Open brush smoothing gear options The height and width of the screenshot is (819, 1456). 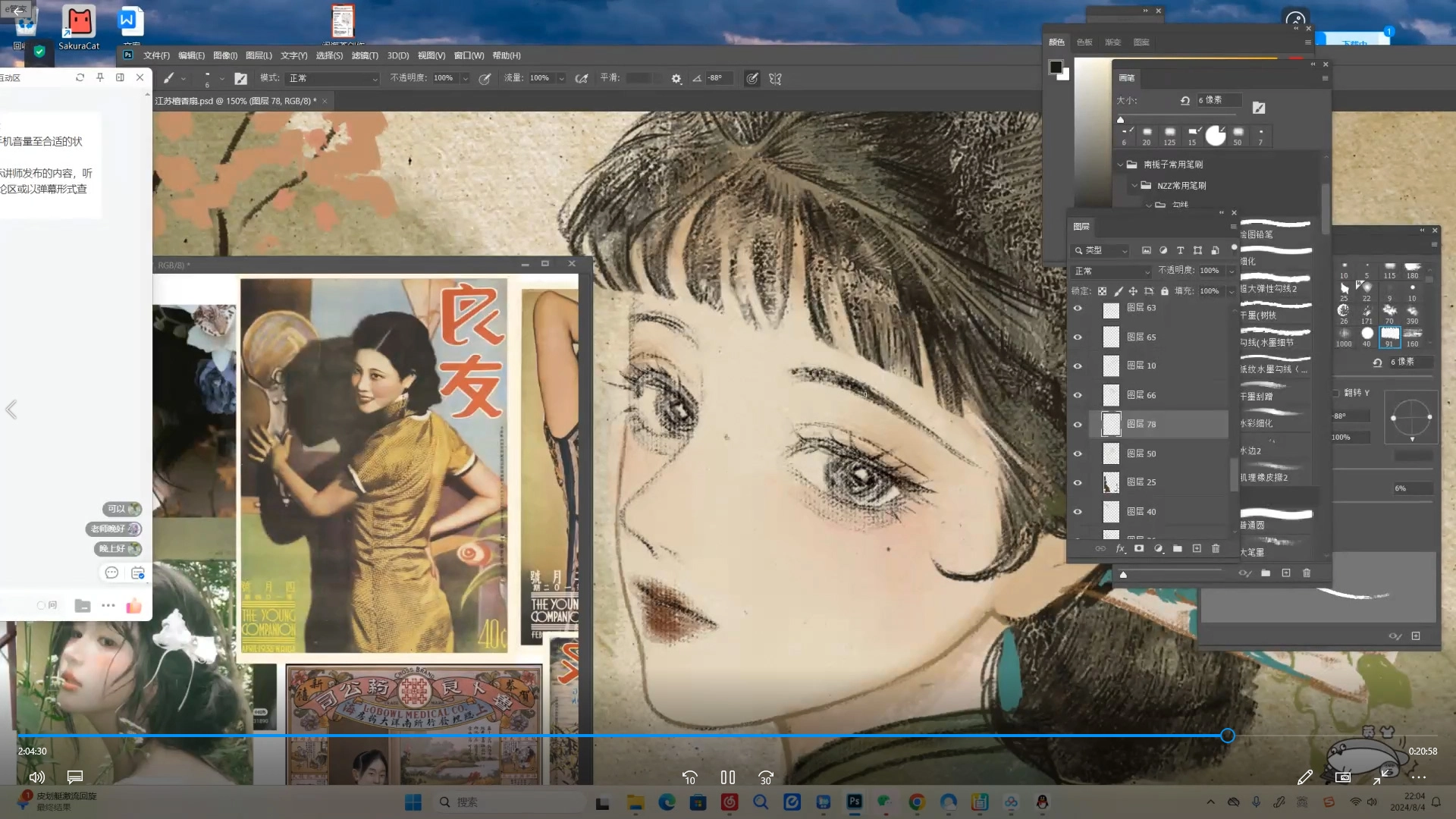(x=676, y=78)
